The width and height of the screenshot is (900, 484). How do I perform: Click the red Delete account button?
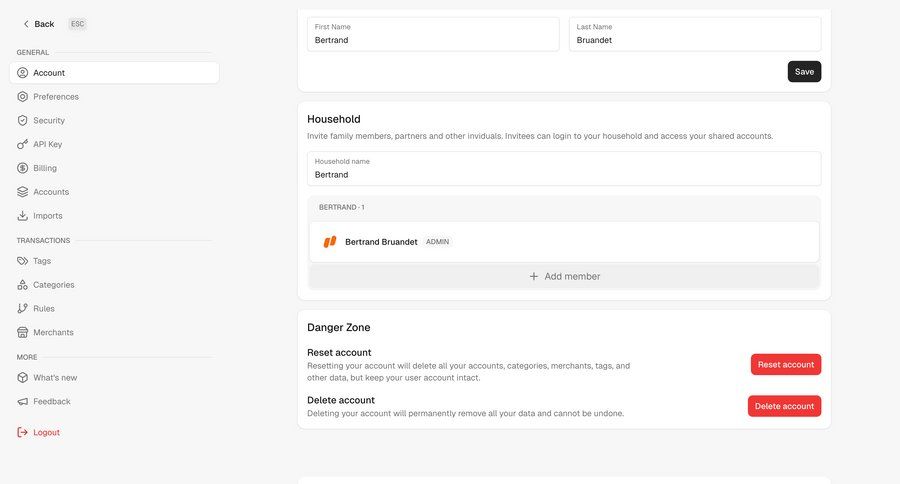click(784, 406)
